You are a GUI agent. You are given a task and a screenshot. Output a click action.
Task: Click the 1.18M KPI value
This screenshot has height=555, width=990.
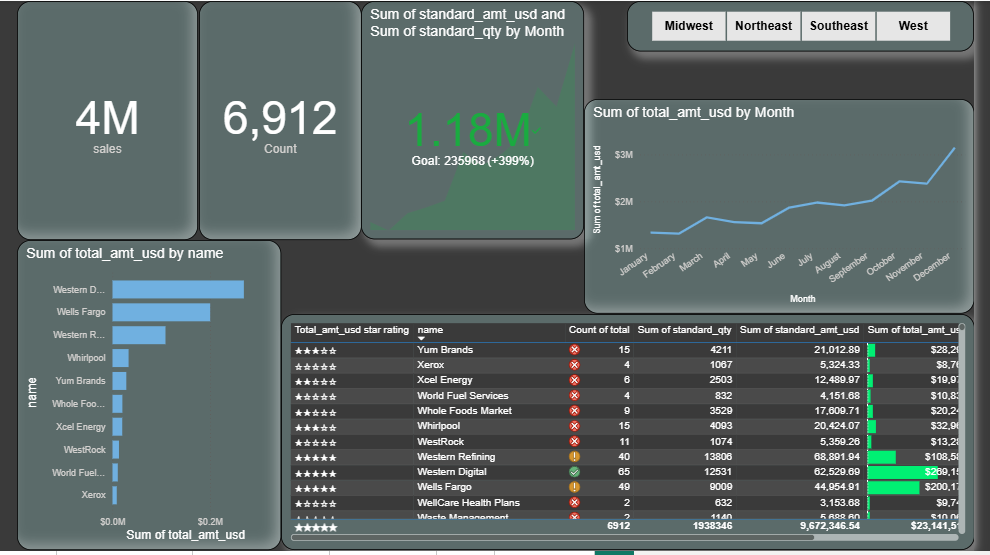pyautogui.click(x=468, y=130)
